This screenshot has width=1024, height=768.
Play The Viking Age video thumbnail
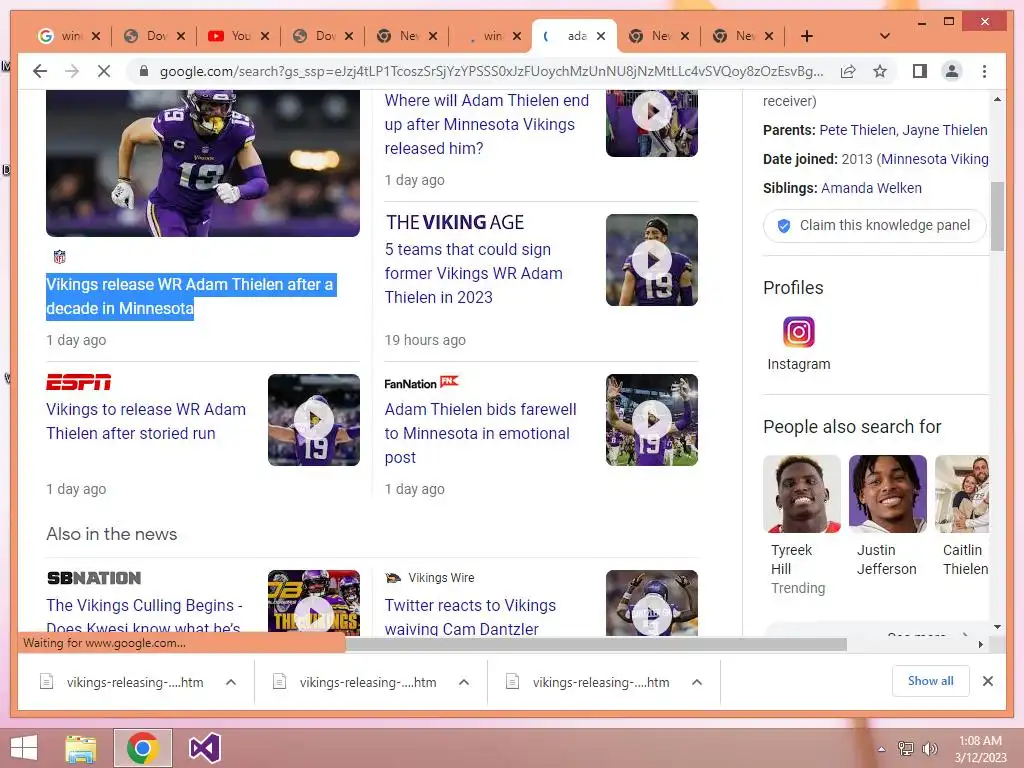[652, 260]
